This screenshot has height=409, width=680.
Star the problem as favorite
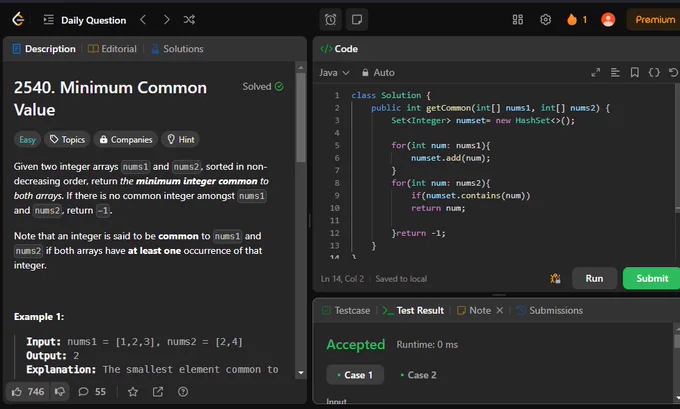coord(133,392)
